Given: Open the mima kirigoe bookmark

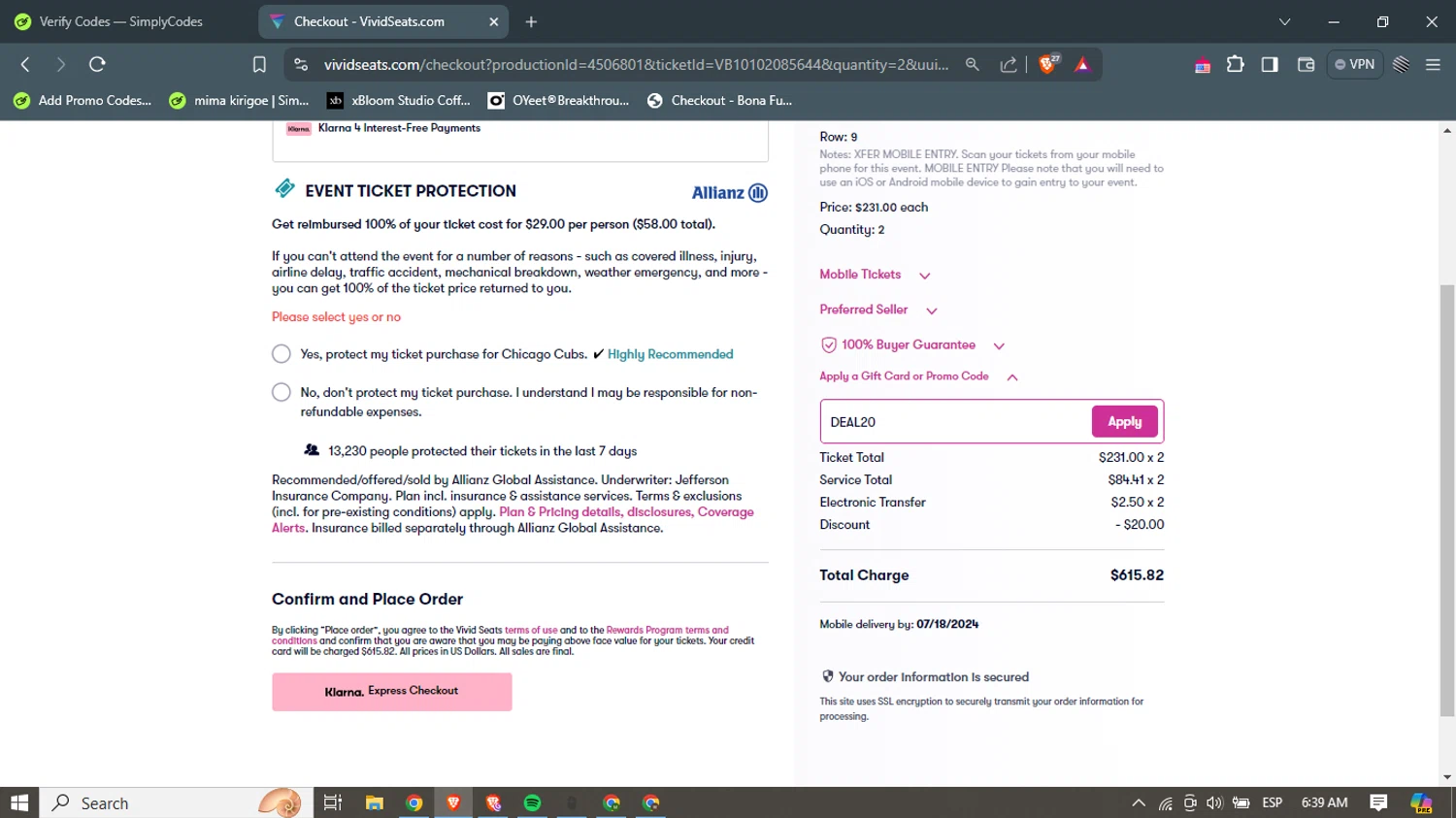Looking at the screenshot, I should pos(239,100).
